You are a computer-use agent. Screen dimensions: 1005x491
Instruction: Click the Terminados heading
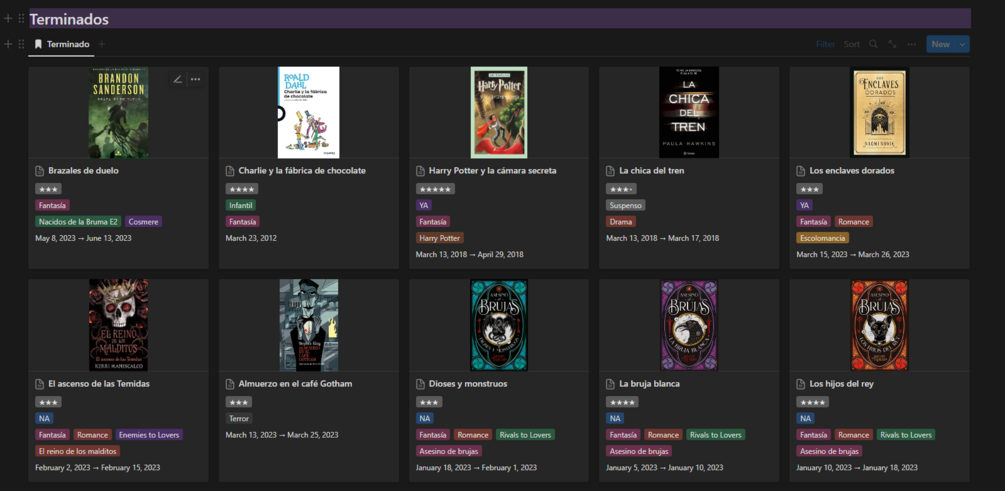click(69, 19)
